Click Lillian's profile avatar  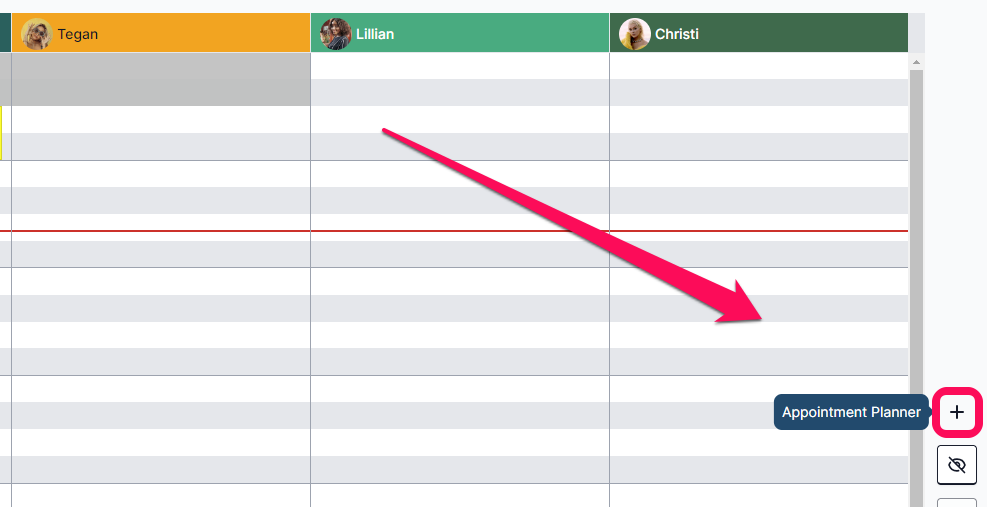coord(335,34)
